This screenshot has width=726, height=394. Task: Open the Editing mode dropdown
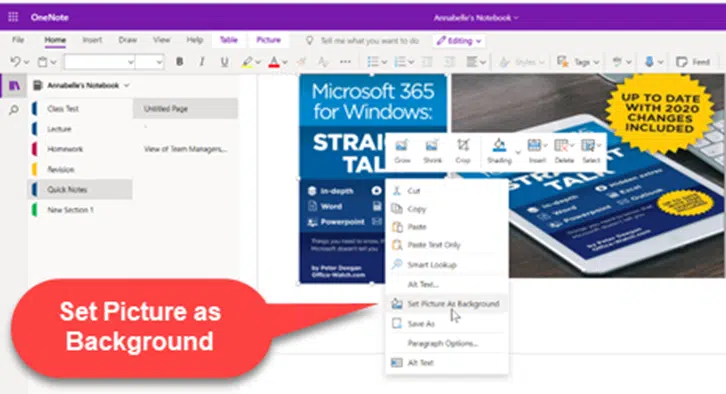click(x=459, y=41)
